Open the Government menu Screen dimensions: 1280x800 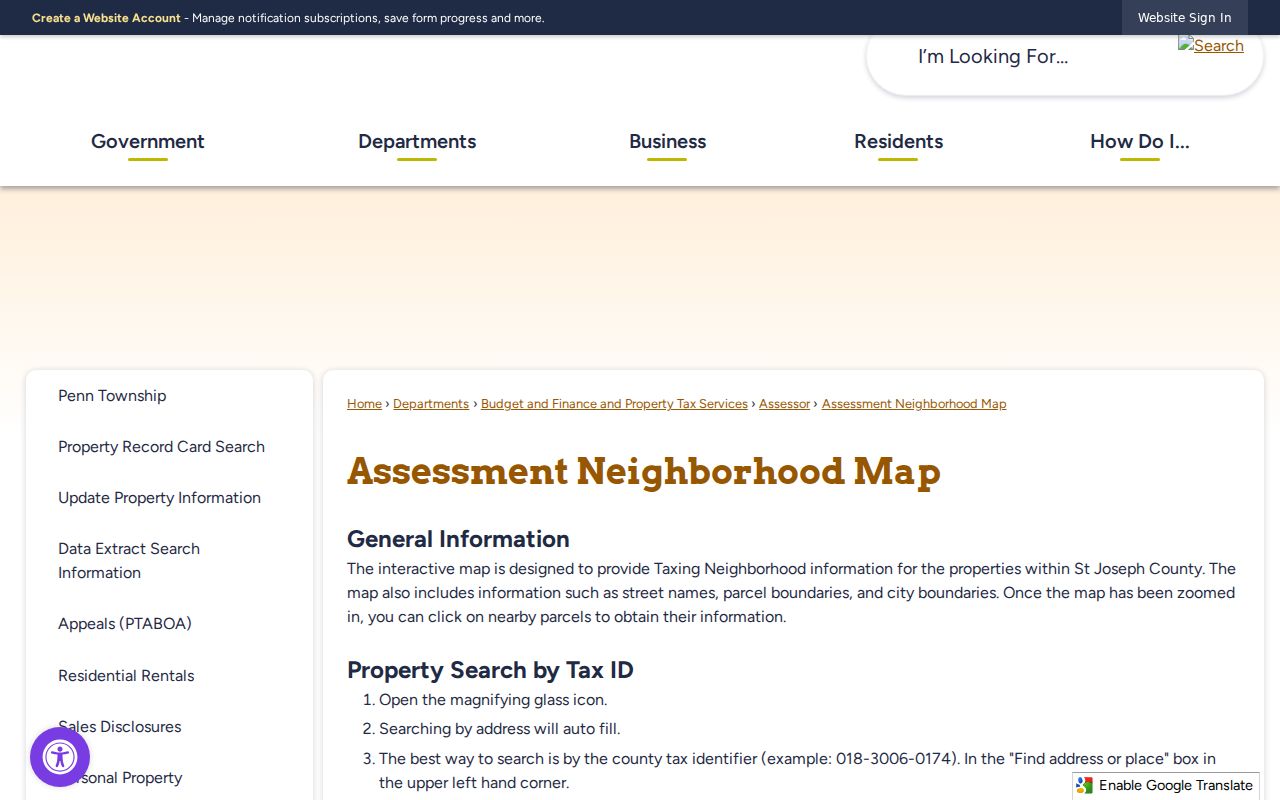[x=148, y=141]
